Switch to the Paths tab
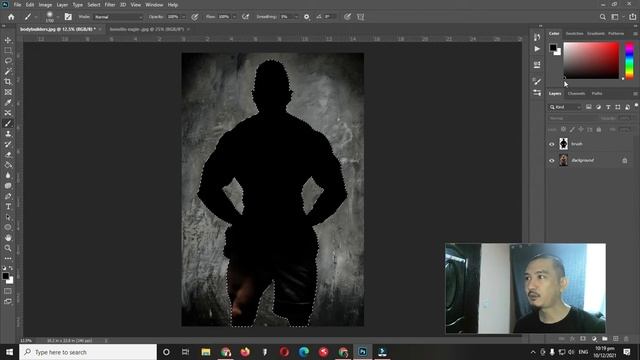The image size is (640, 360). point(597,93)
